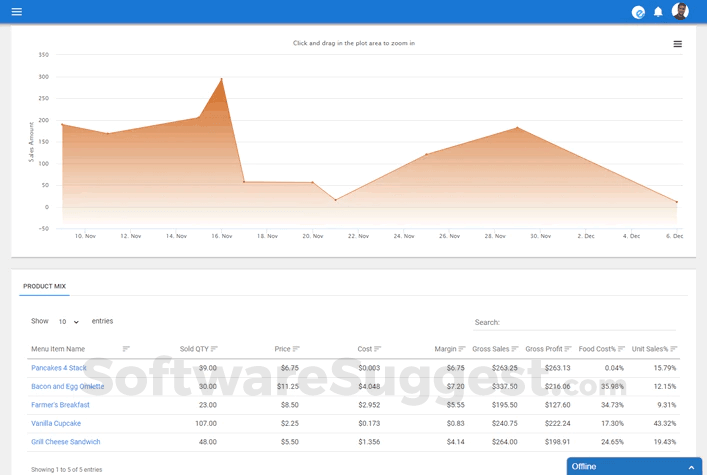The image size is (707, 475).
Task: Sort by Menu Item Name column icon
Action: pyautogui.click(x=126, y=349)
